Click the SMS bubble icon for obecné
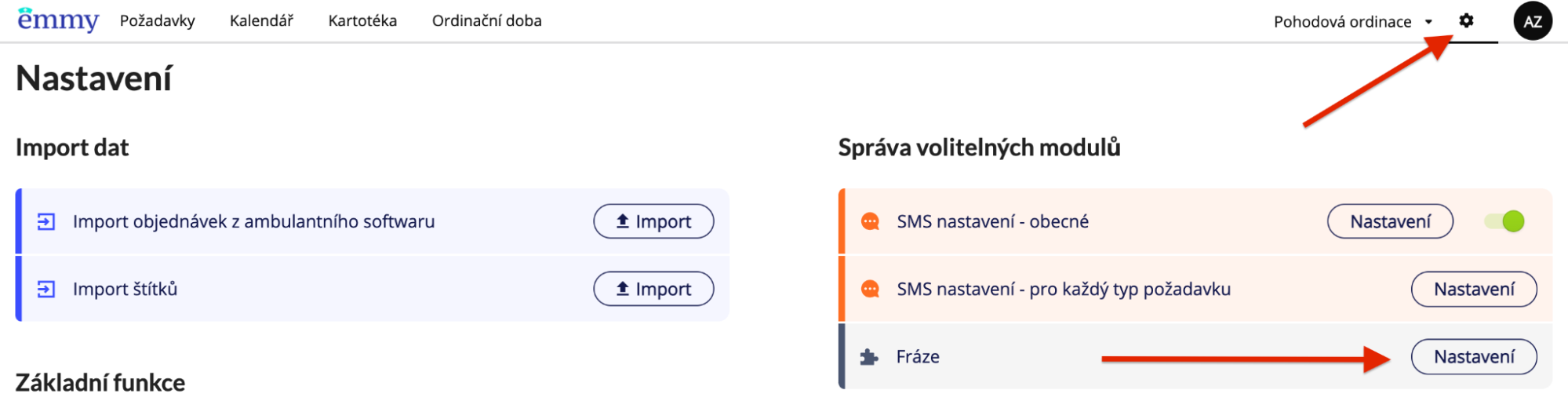Viewport: 1568px width, 401px height. coord(870,222)
